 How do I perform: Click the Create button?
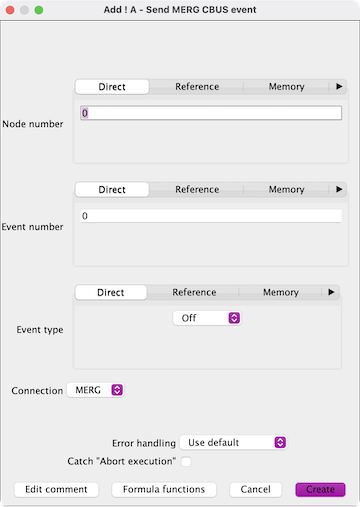pyautogui.click(x=320, y=489)
